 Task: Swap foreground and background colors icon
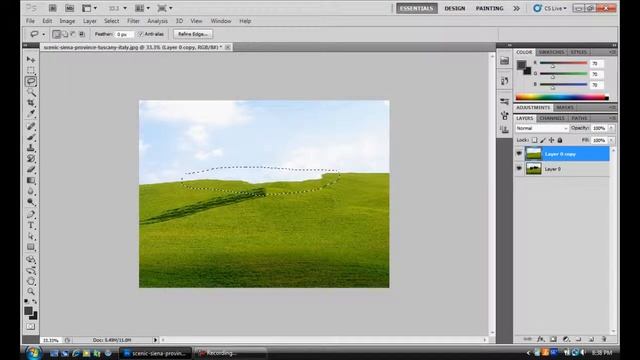pos(35,302)
